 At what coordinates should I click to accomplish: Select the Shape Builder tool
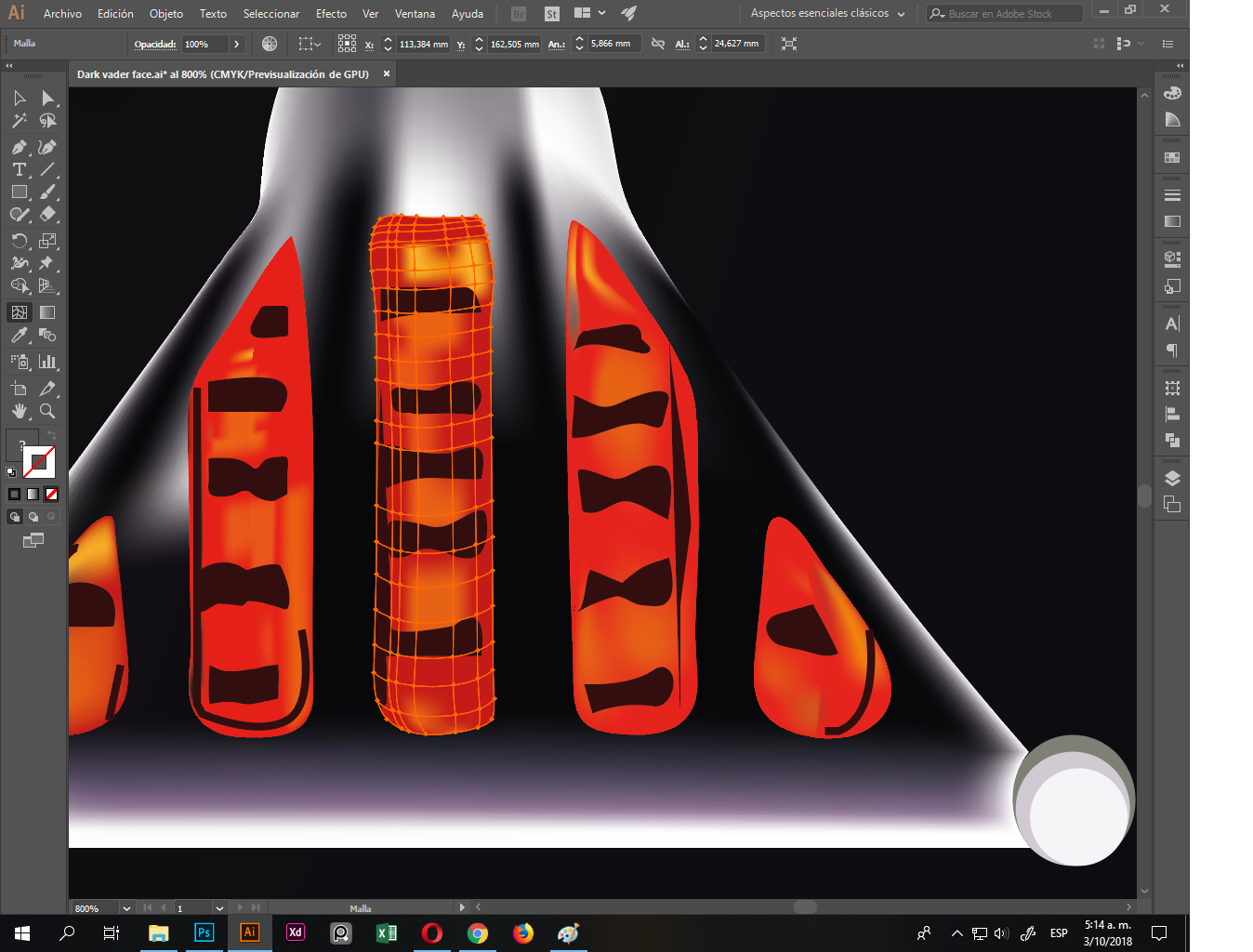point(20,285)
